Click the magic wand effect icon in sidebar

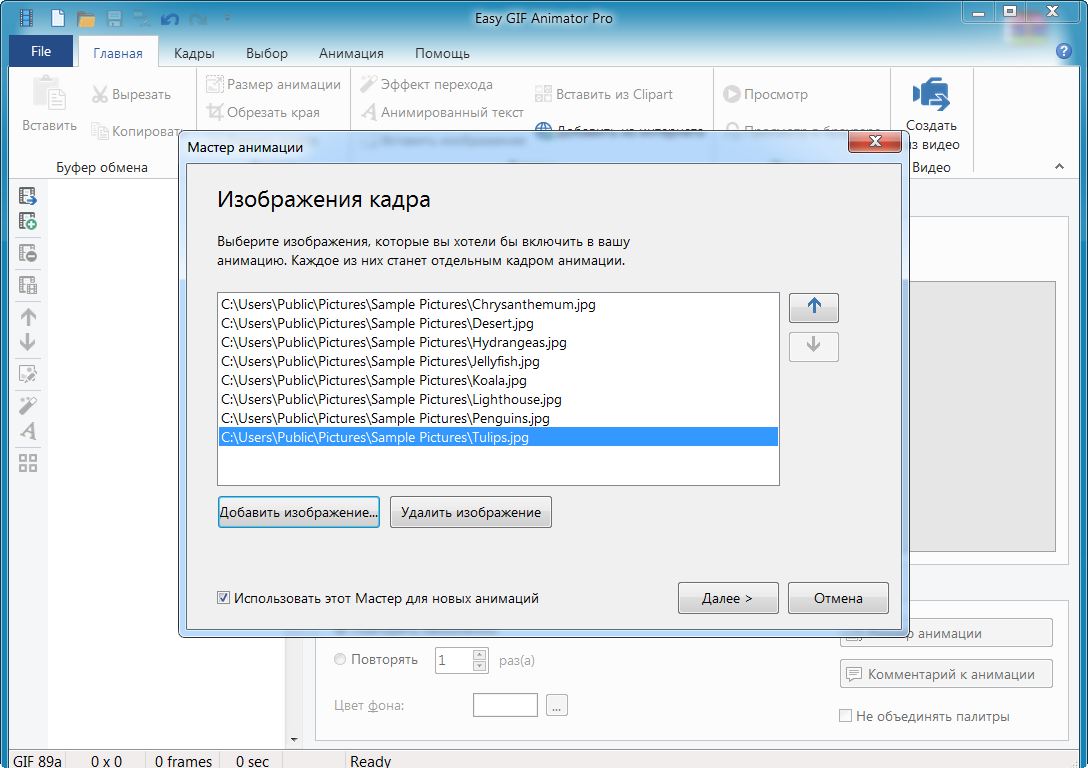(28, 405)
